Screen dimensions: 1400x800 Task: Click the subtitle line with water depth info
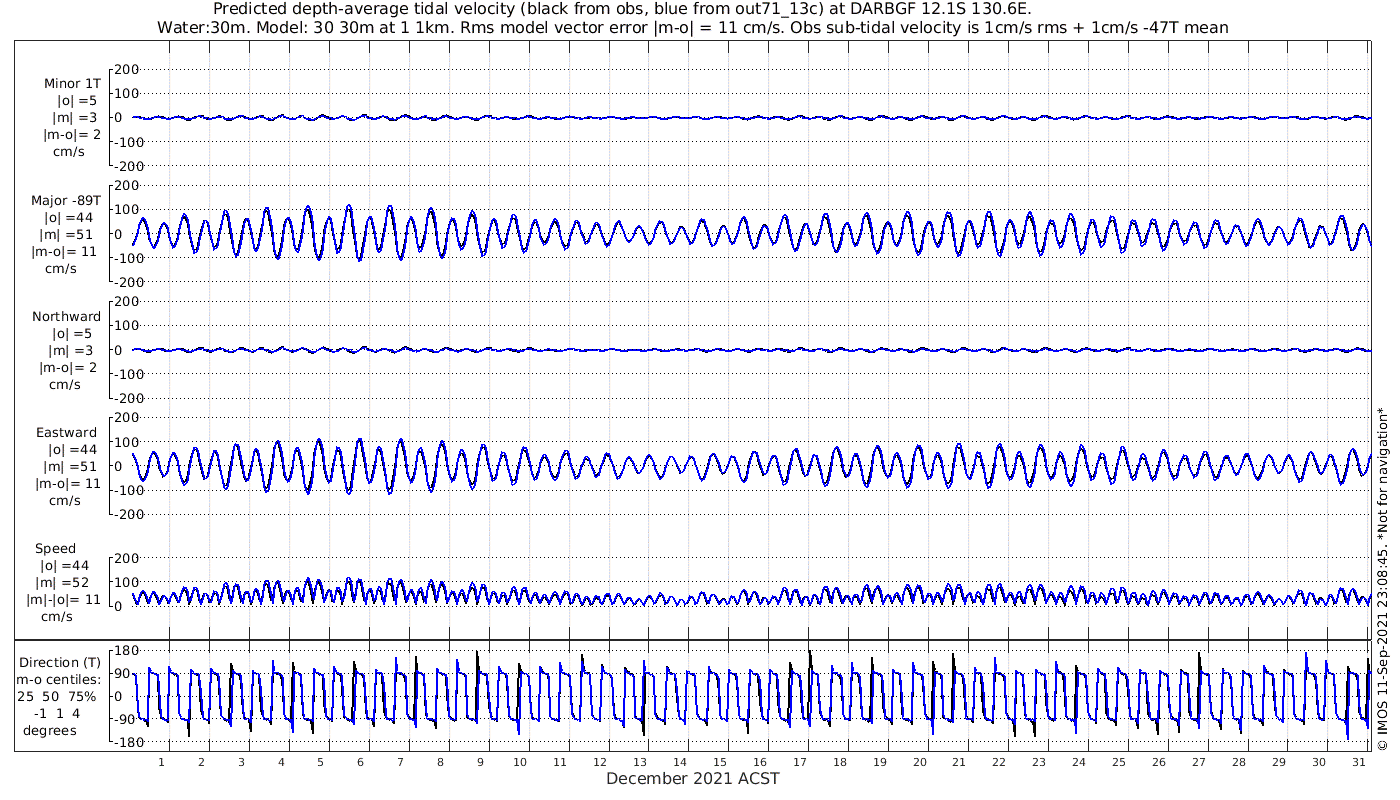[x=693, y=28]
